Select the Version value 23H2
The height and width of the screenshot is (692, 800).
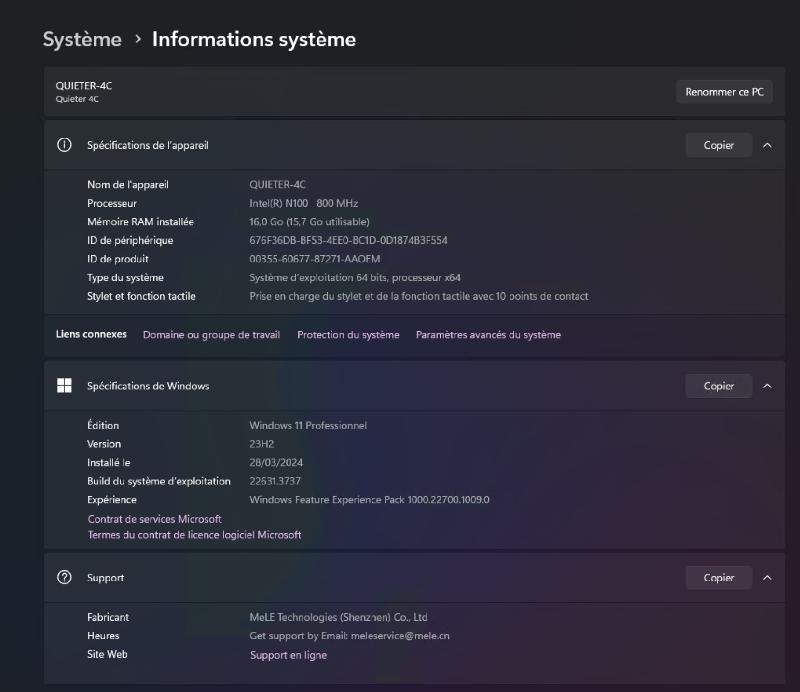point(262,444)
